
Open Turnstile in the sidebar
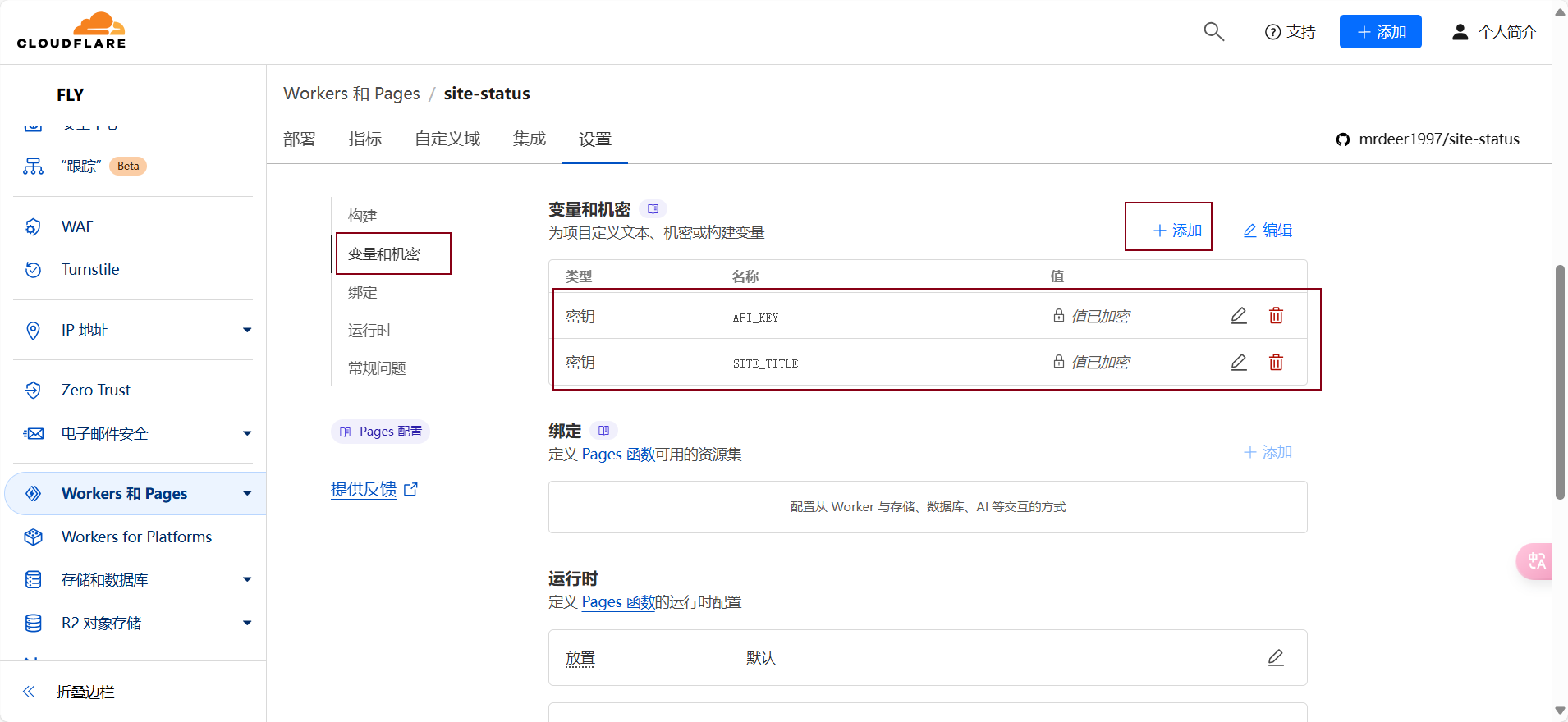click(90, 269)
